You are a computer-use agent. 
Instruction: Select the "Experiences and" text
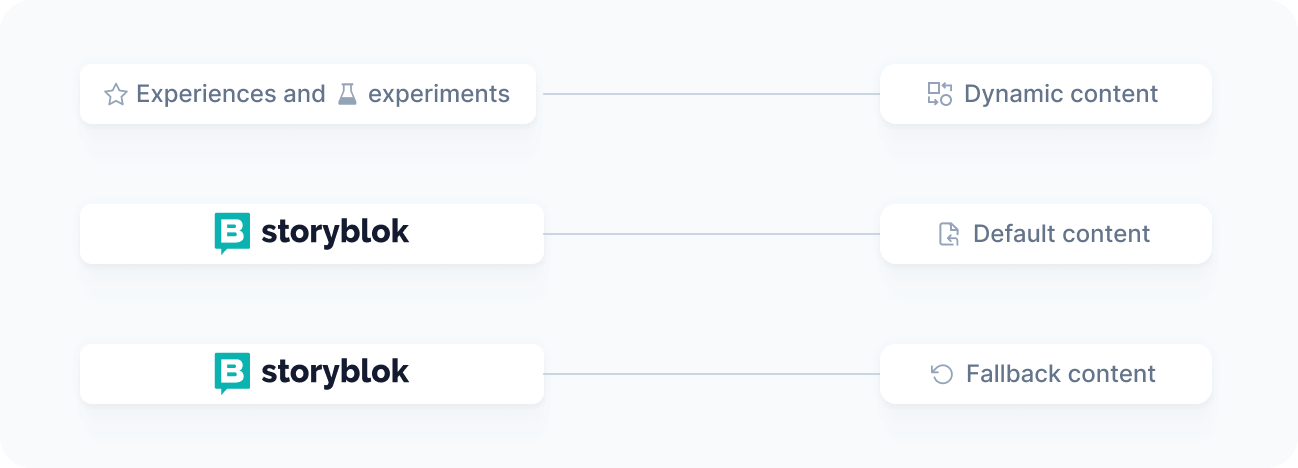pos(230,94)
